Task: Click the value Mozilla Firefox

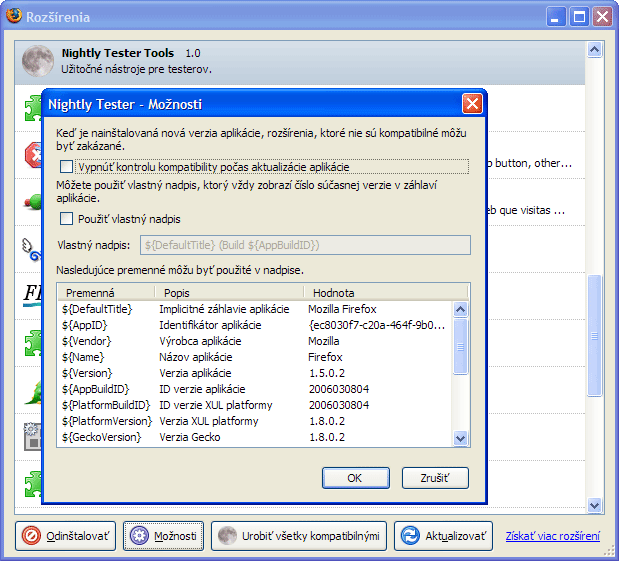Action: pos(342,309)
